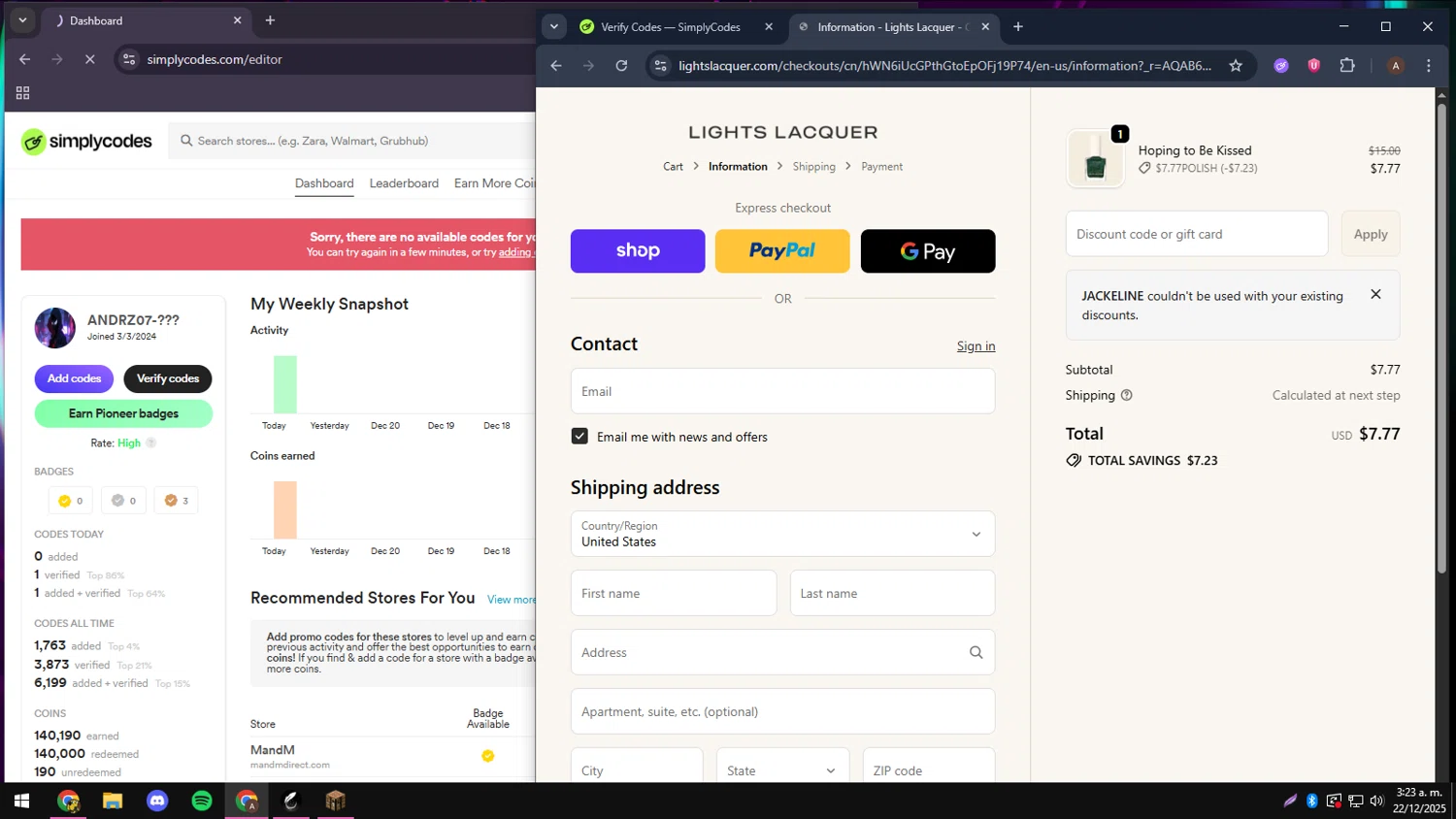Click the Email input field

782,391
